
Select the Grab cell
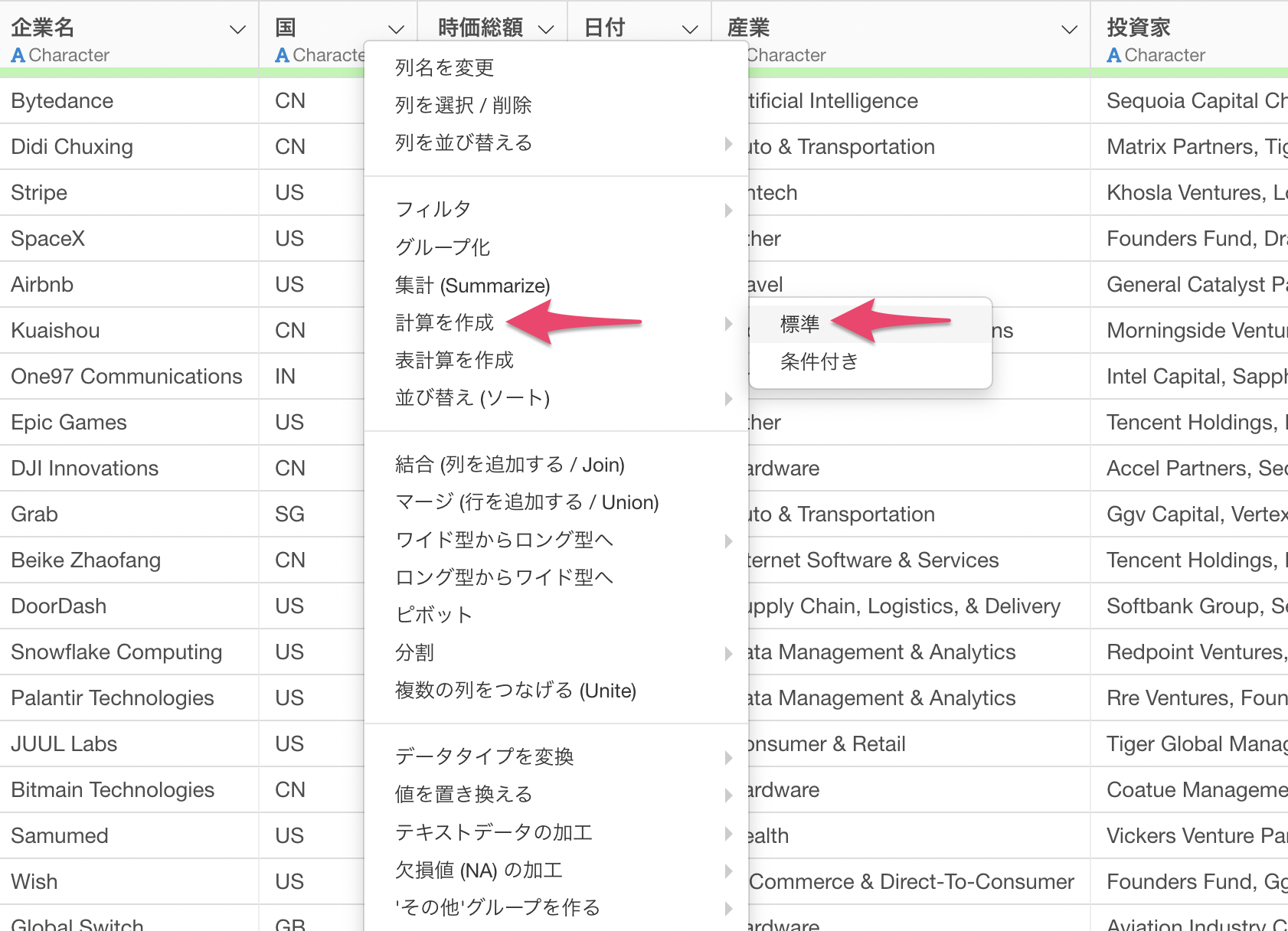click(129, 514)
